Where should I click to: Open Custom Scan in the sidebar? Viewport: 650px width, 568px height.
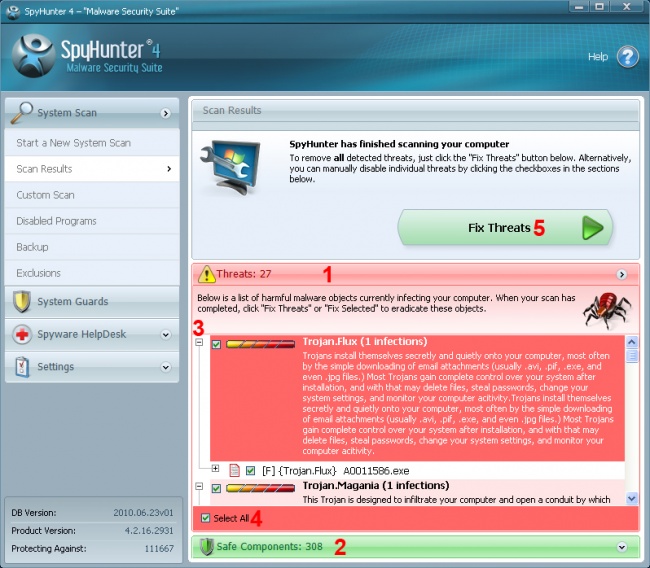(47, 195)
